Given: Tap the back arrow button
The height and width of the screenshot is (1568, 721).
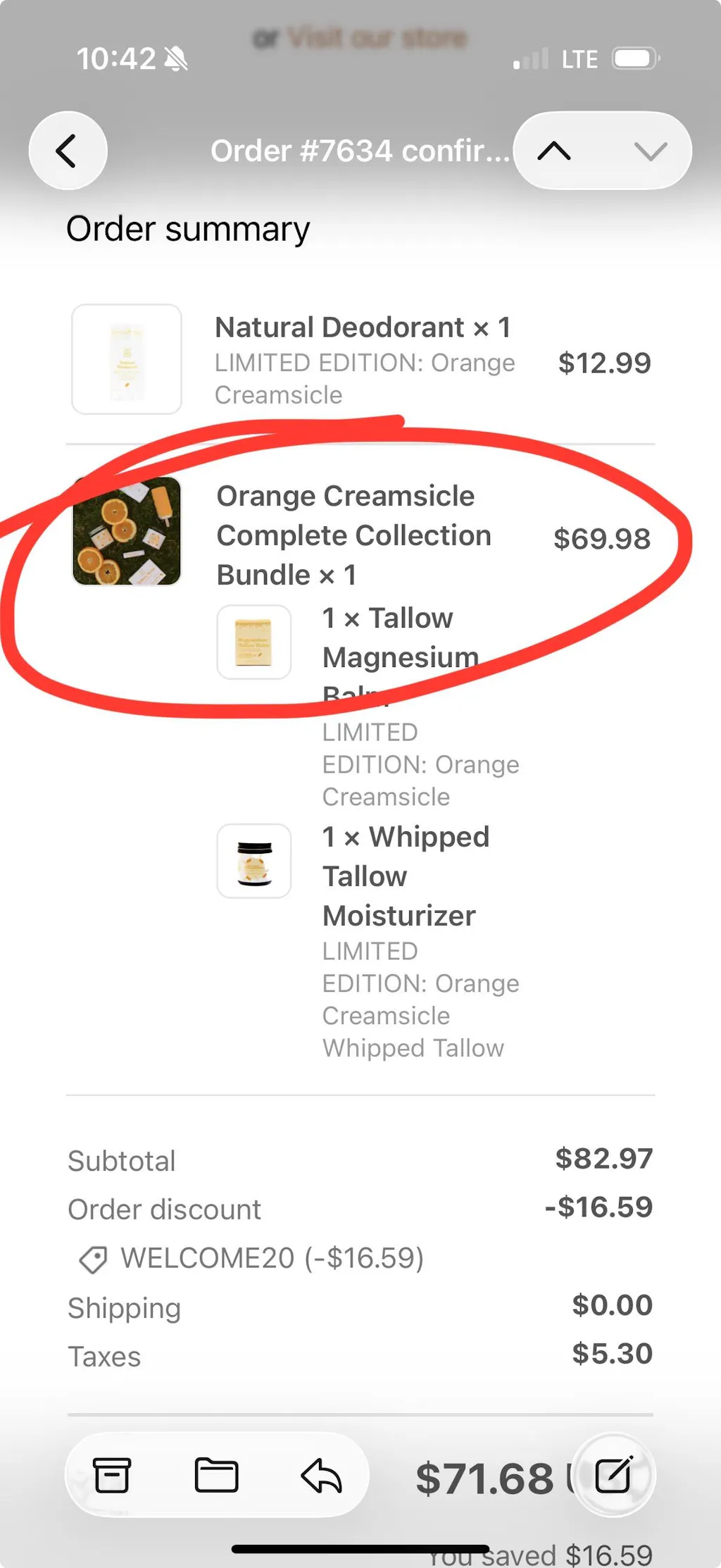Looking at the screenshot, I should tap(68, 151).
